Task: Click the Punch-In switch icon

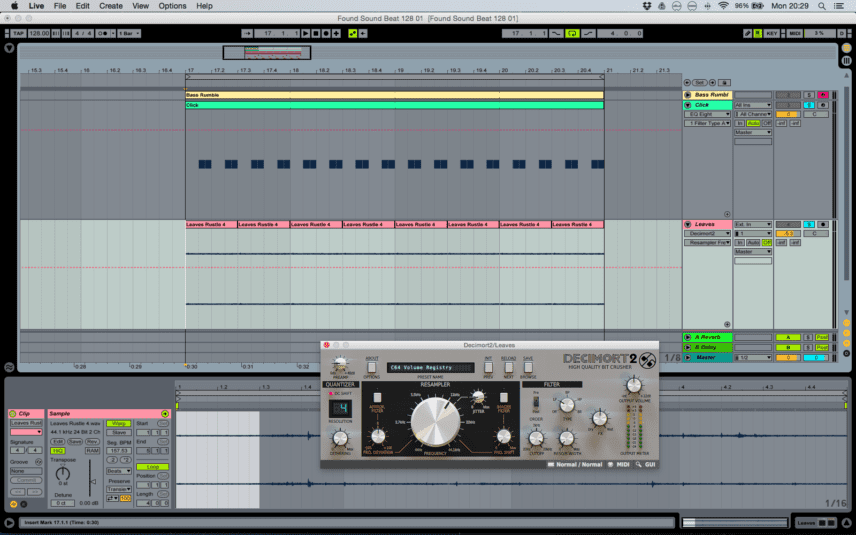Action: (556, 33)
